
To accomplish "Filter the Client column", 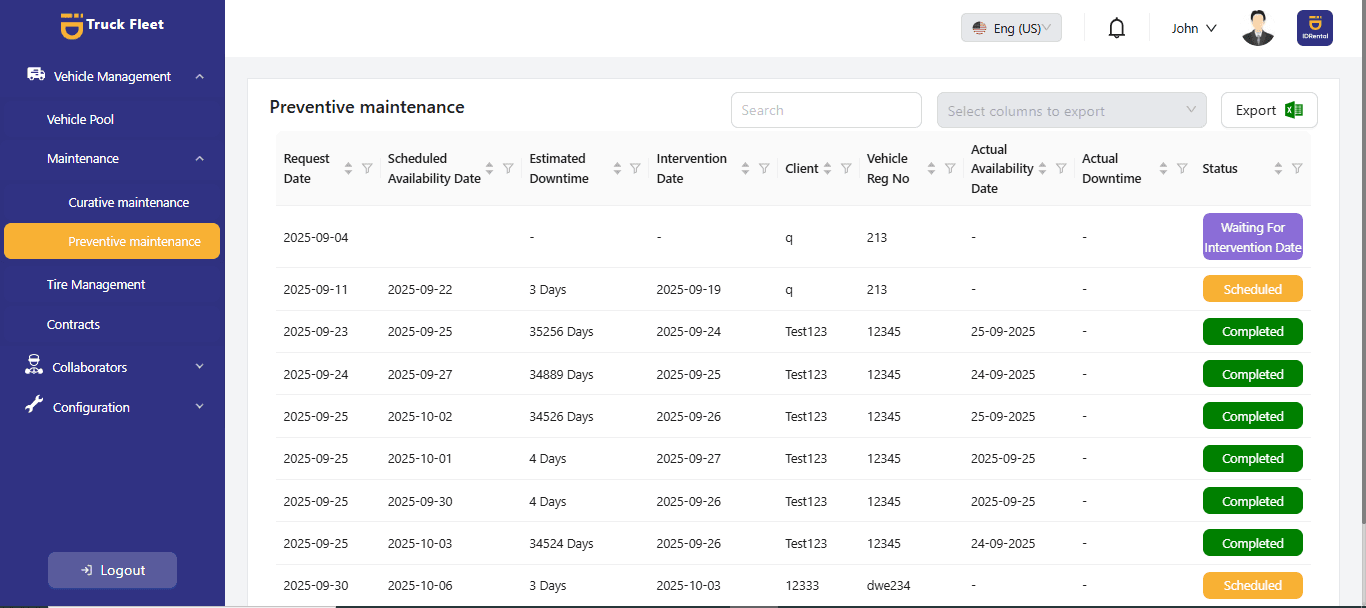I will (846, 168).
